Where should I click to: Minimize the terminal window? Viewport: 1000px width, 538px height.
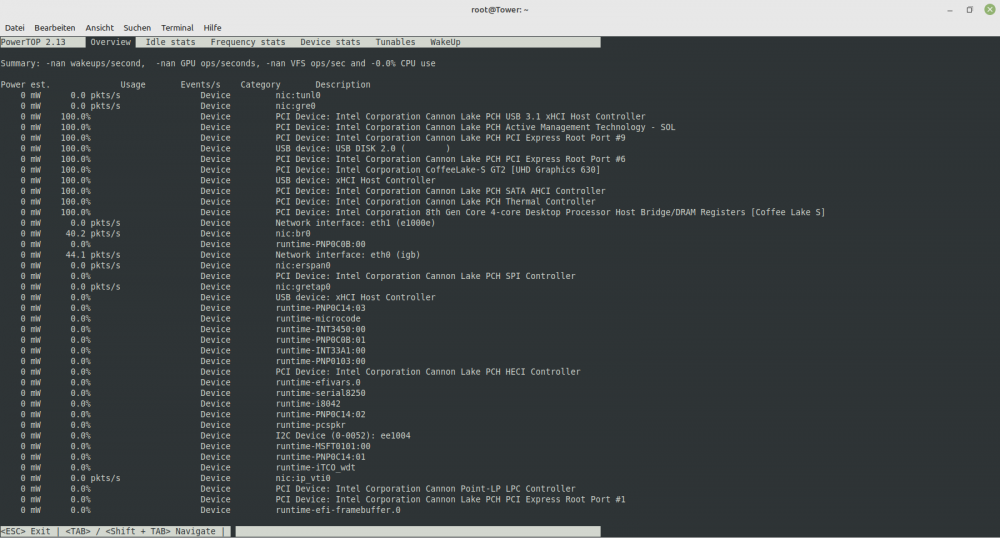coord(950,10)
